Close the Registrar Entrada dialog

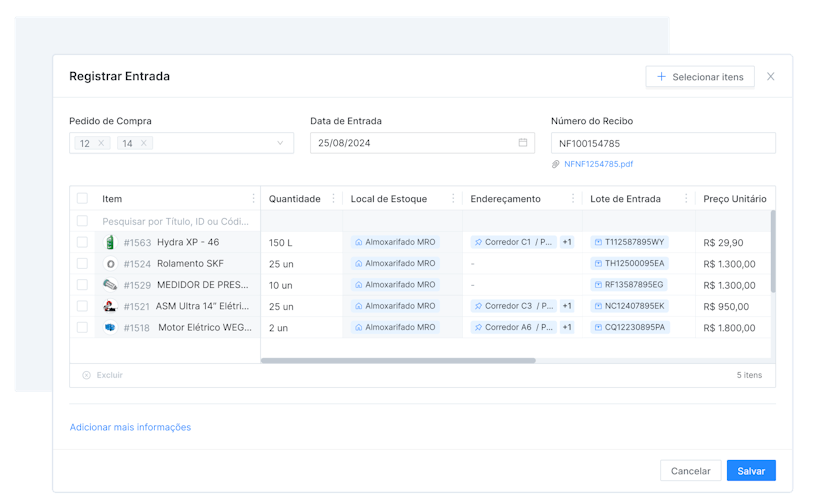(x=770, y=77)
